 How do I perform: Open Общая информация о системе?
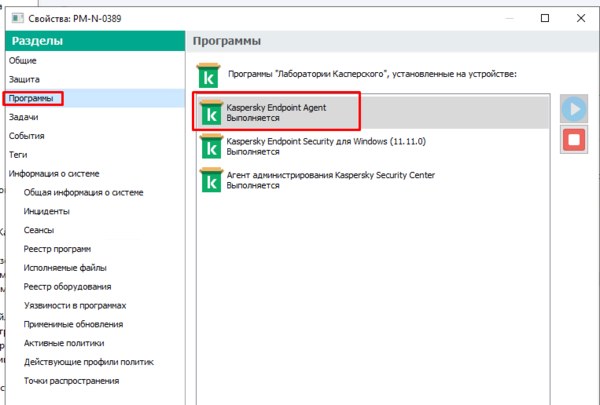(83, 192)
